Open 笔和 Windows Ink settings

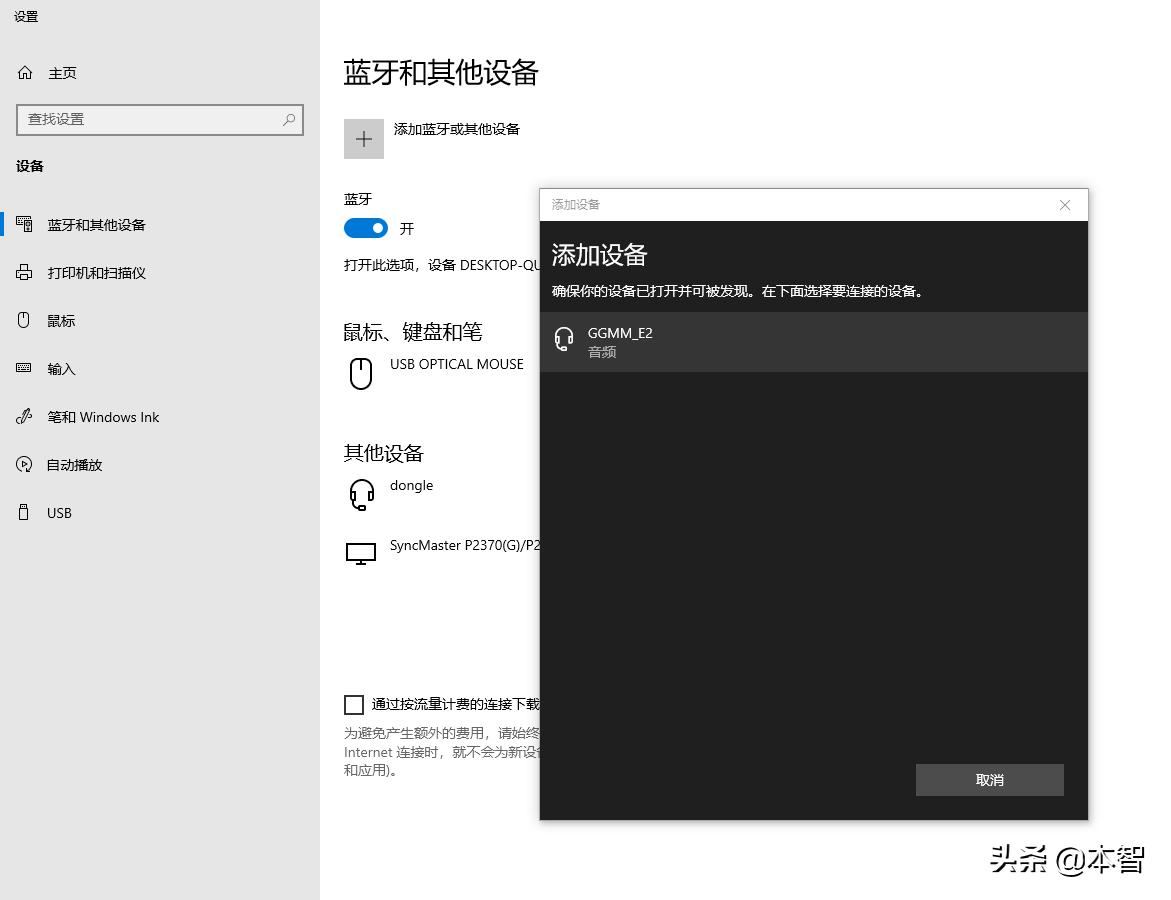click(103, 417)
